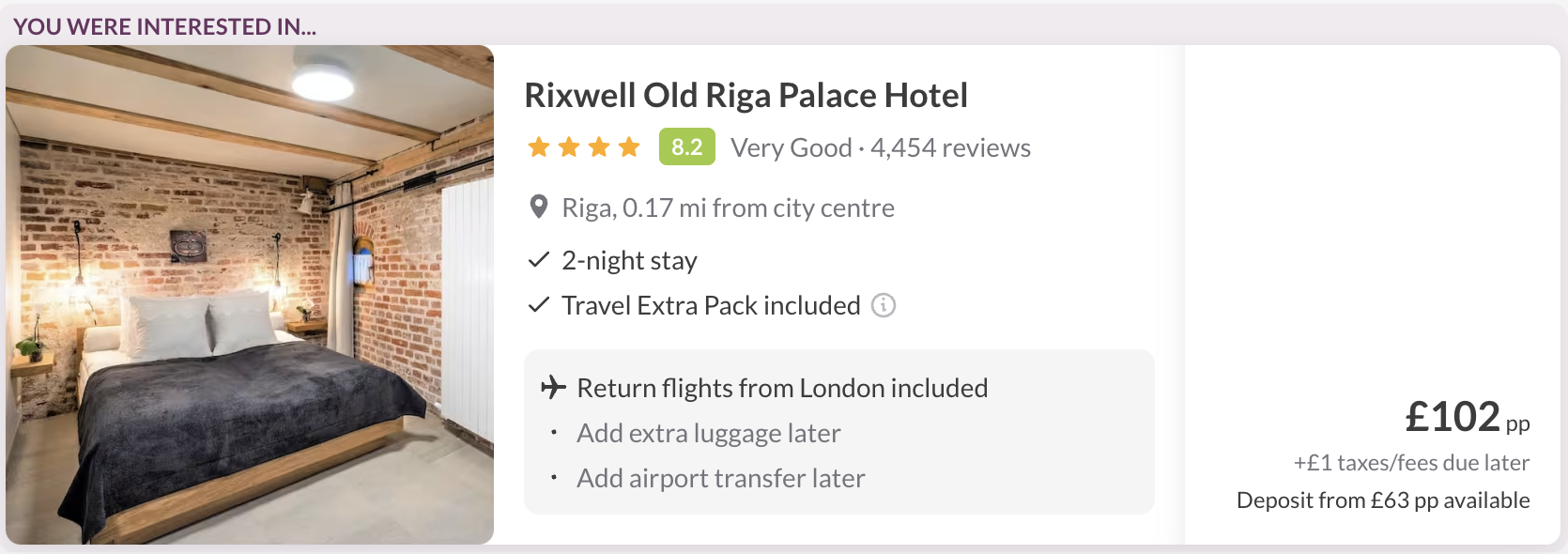Click the Travel Extra Pack included text
This screenshot has width=1568, height=554.
click(711, 306)
